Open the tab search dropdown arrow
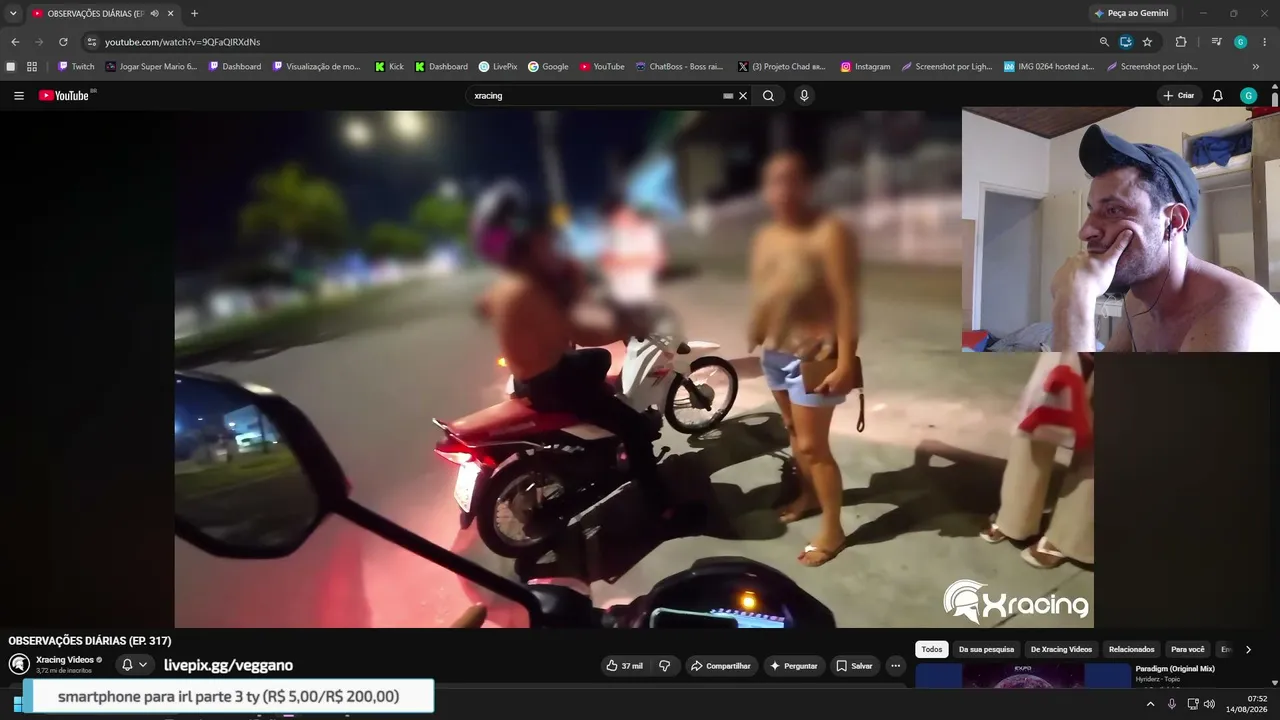The width and height of the screenshot is (1280, 720). 13,13
